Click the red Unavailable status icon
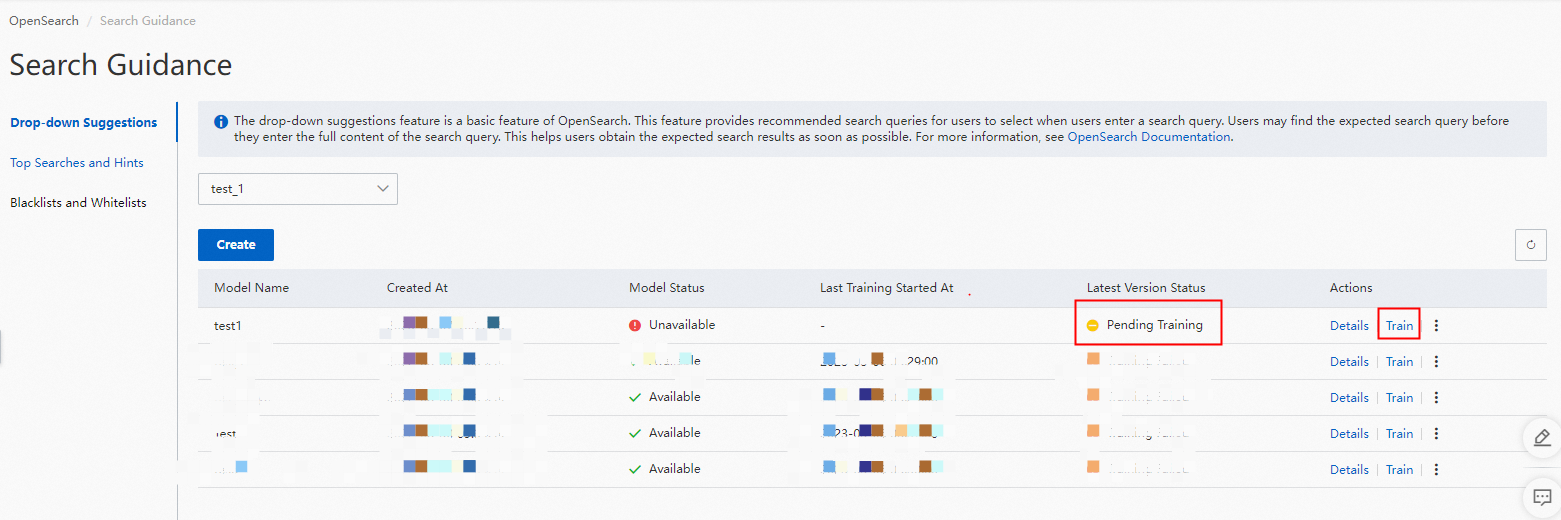Screen dimensions: 1561x520 click(635, 325)
